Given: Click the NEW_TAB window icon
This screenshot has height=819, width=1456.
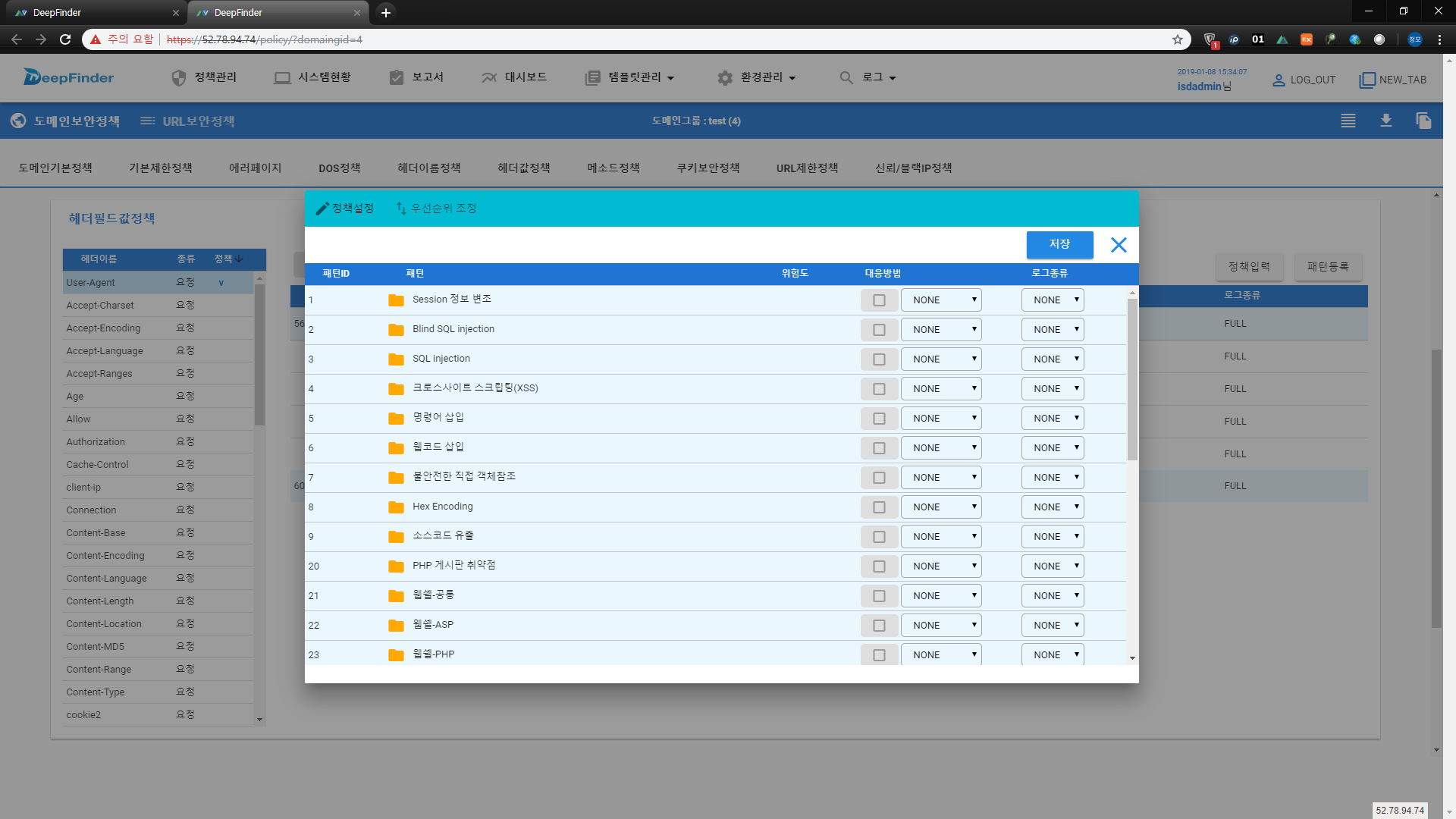Looking at the screenshot, I should pyautogui.click(x=1367, y=80).
